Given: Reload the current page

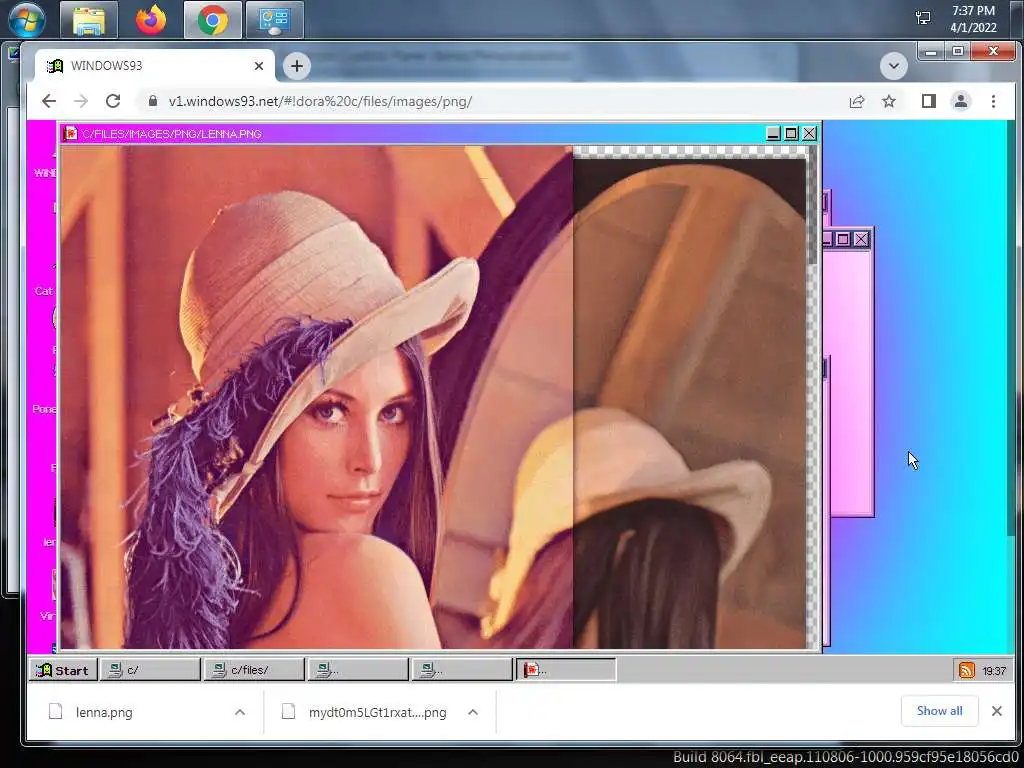Looking at the screenshot, I should 113,101.
